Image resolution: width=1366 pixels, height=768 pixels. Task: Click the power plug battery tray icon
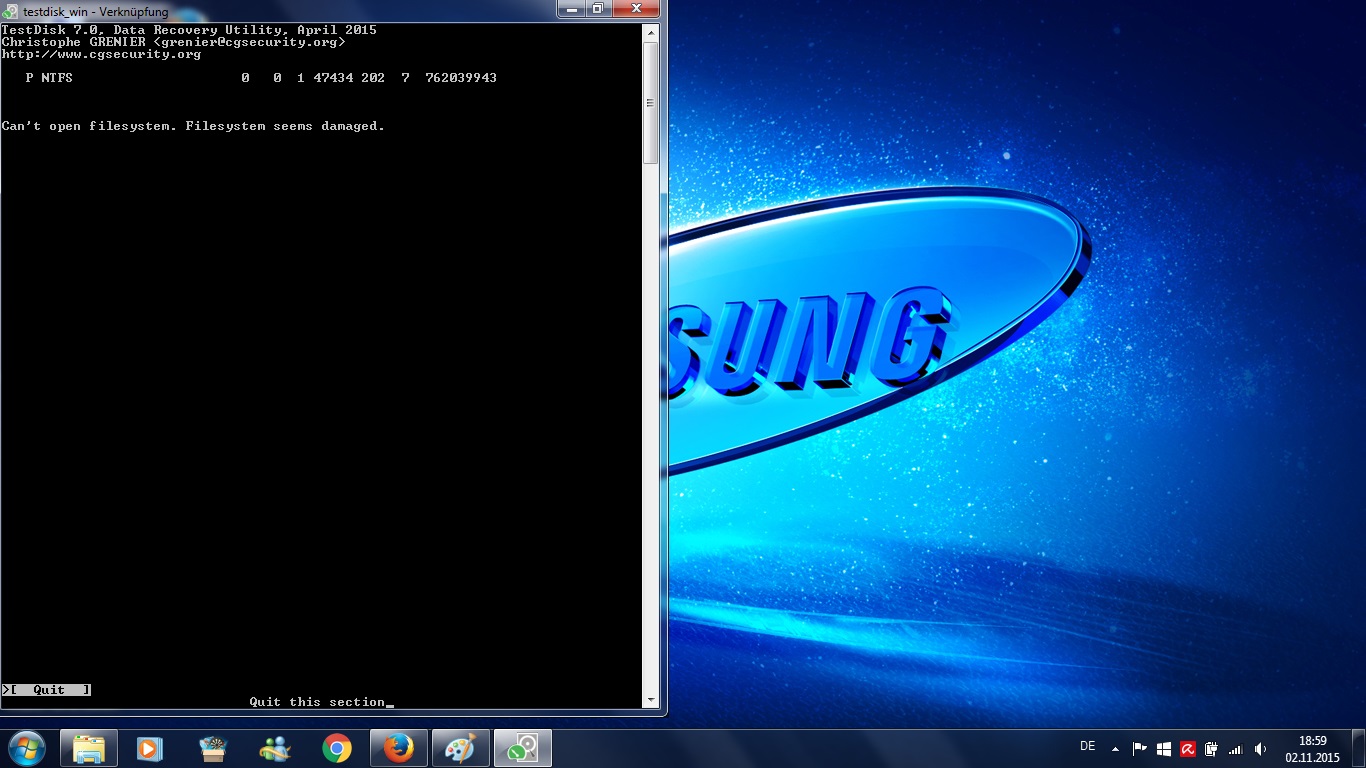coord(1211,748)
